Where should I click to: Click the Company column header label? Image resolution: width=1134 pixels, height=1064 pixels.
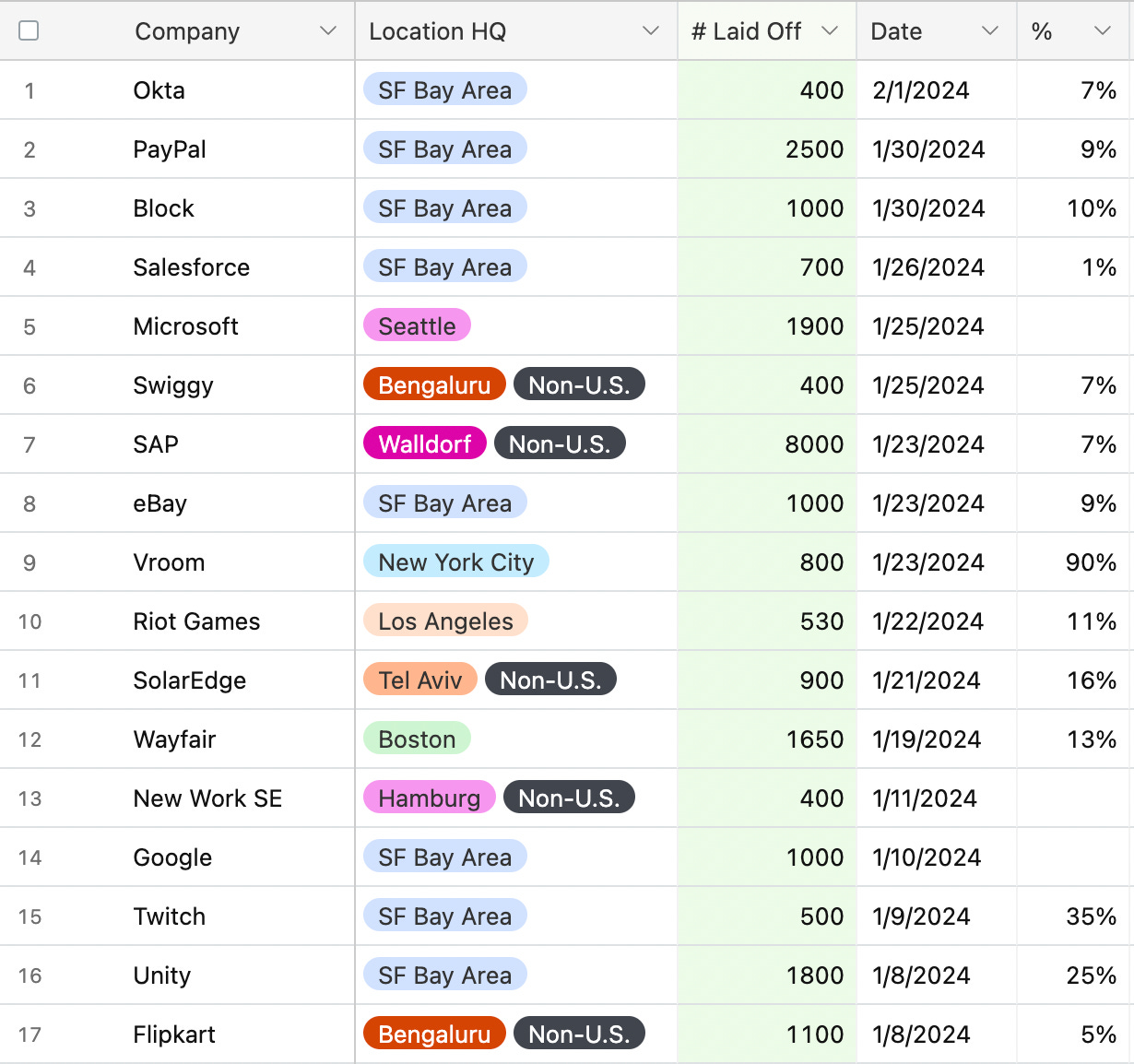tap(187, 31)
